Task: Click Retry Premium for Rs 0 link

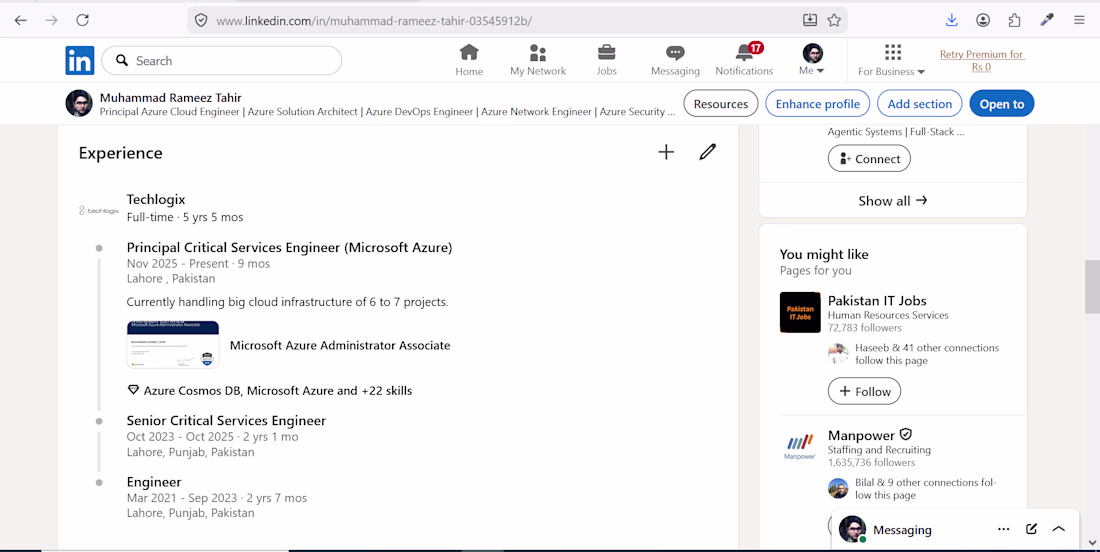Action: [x=981, y=60]
